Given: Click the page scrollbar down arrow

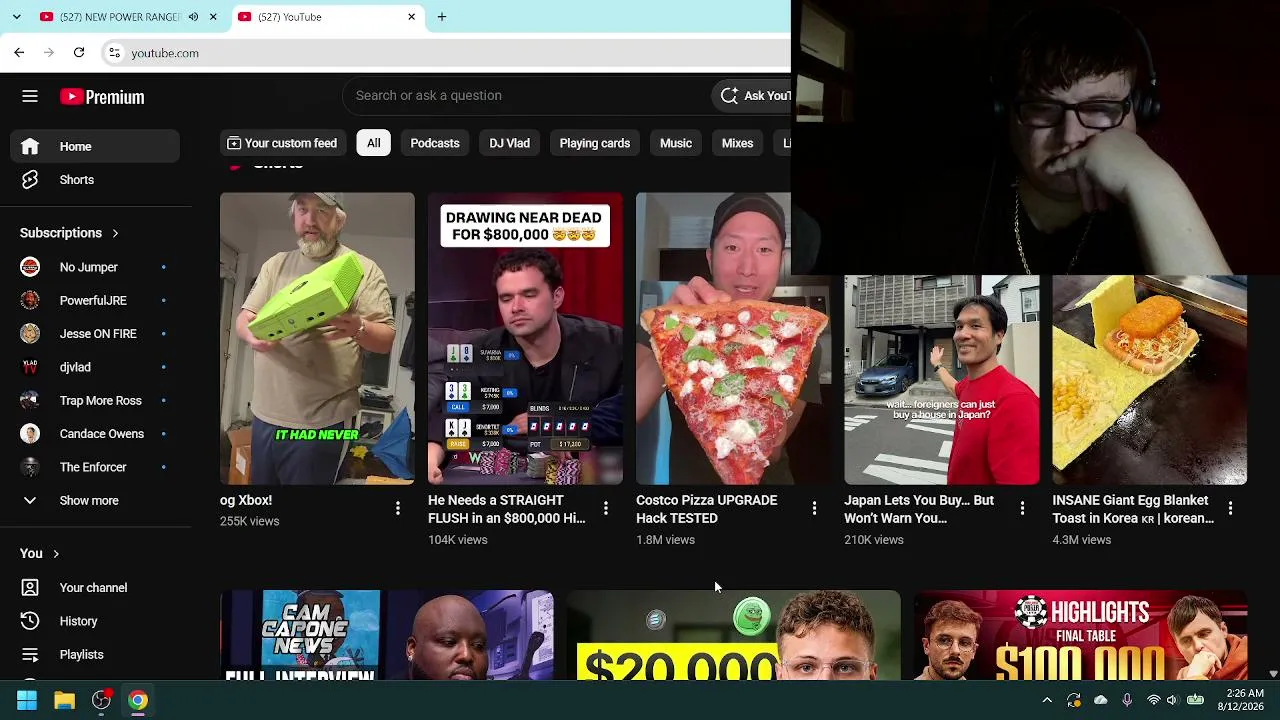Looking at the screenshot, I should coord(1273,675).
